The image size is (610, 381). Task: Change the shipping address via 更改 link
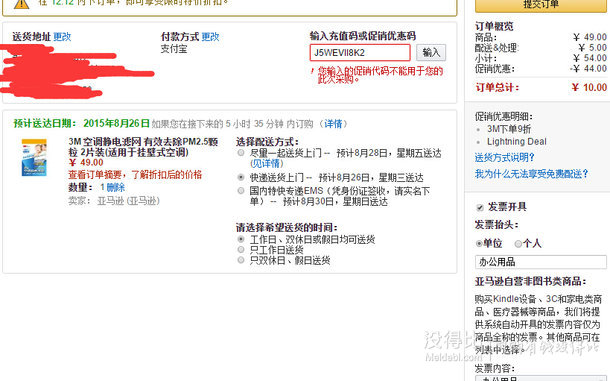[62, 37]
